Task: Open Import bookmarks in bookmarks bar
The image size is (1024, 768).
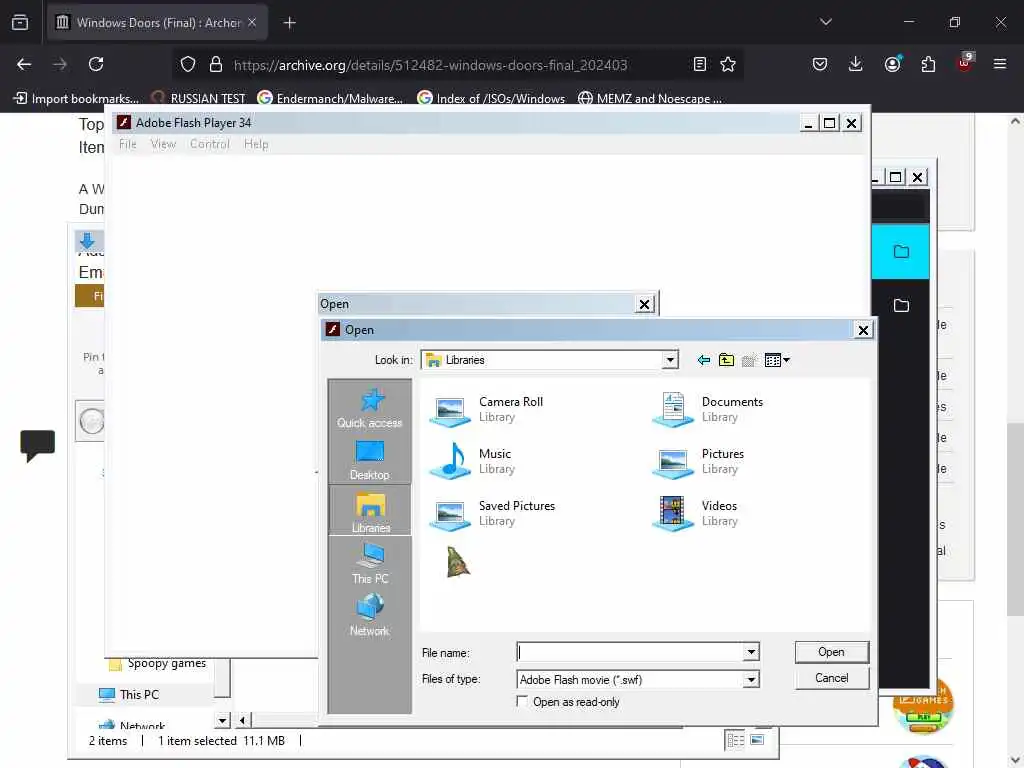Action: tap(76, 99)
